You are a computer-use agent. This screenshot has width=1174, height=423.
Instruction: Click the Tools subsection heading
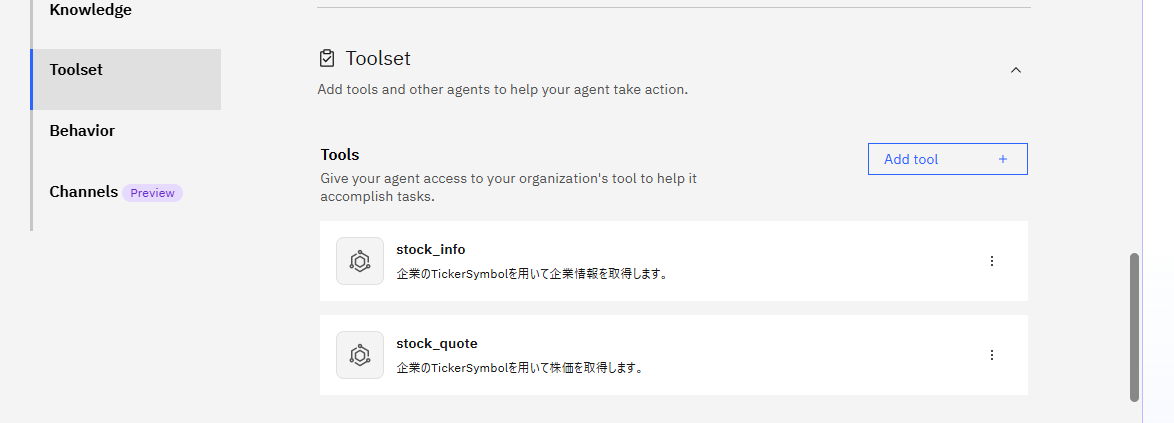click(340, 155)
